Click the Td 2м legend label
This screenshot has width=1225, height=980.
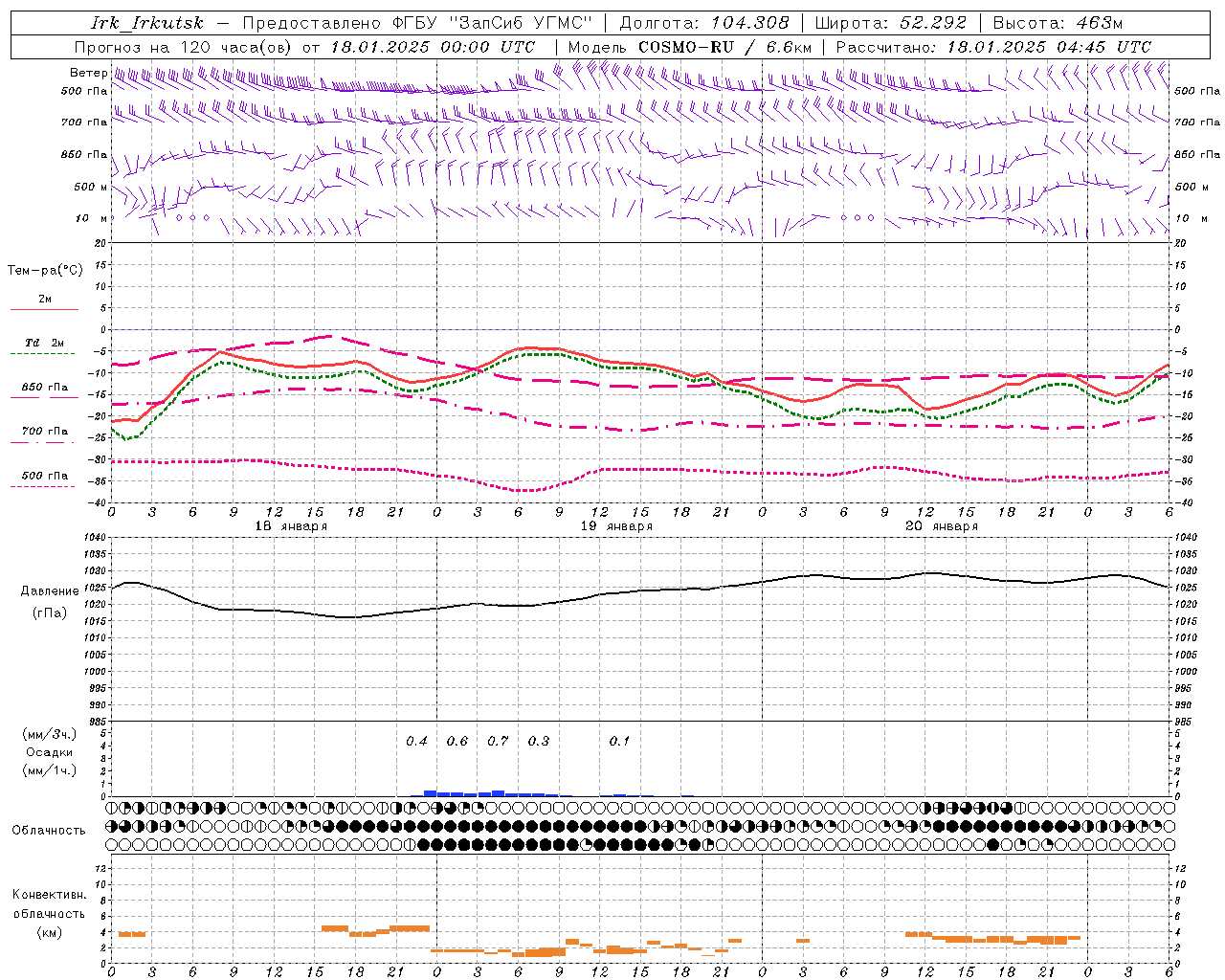point(45,343)
